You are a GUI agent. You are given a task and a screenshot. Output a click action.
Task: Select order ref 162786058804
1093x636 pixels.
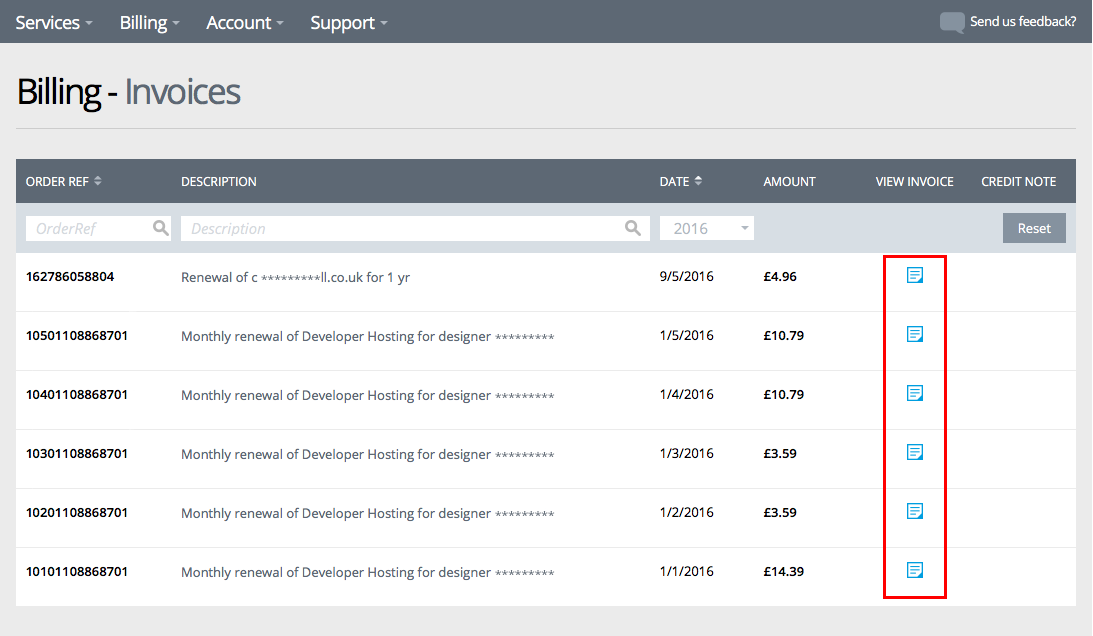click(x=70, y=276)
